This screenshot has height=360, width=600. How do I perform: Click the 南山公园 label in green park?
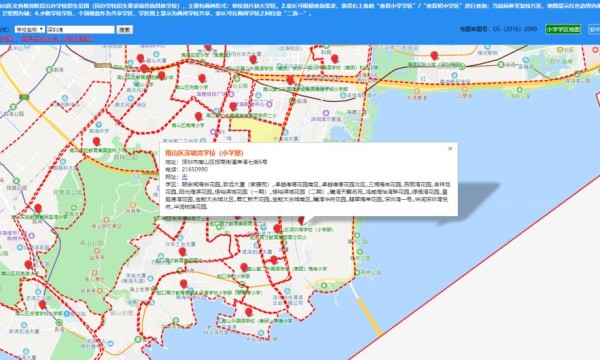point(92,243)
